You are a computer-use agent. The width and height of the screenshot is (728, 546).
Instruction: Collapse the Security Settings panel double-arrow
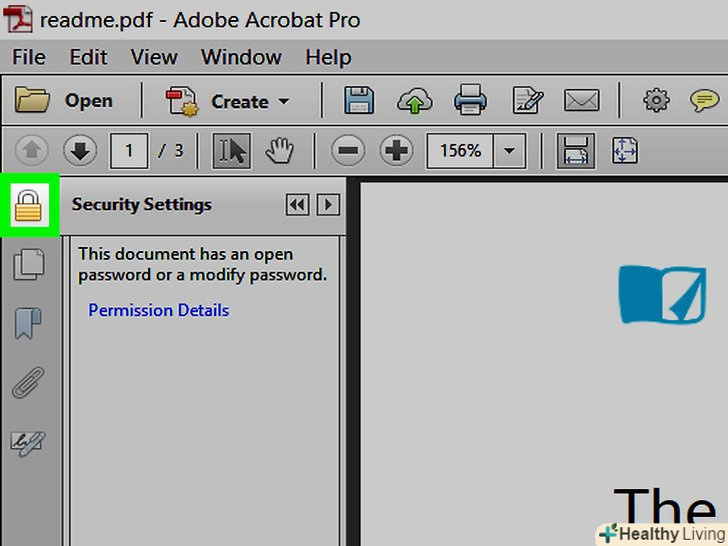pyautogui.click(x=297, y=204)
